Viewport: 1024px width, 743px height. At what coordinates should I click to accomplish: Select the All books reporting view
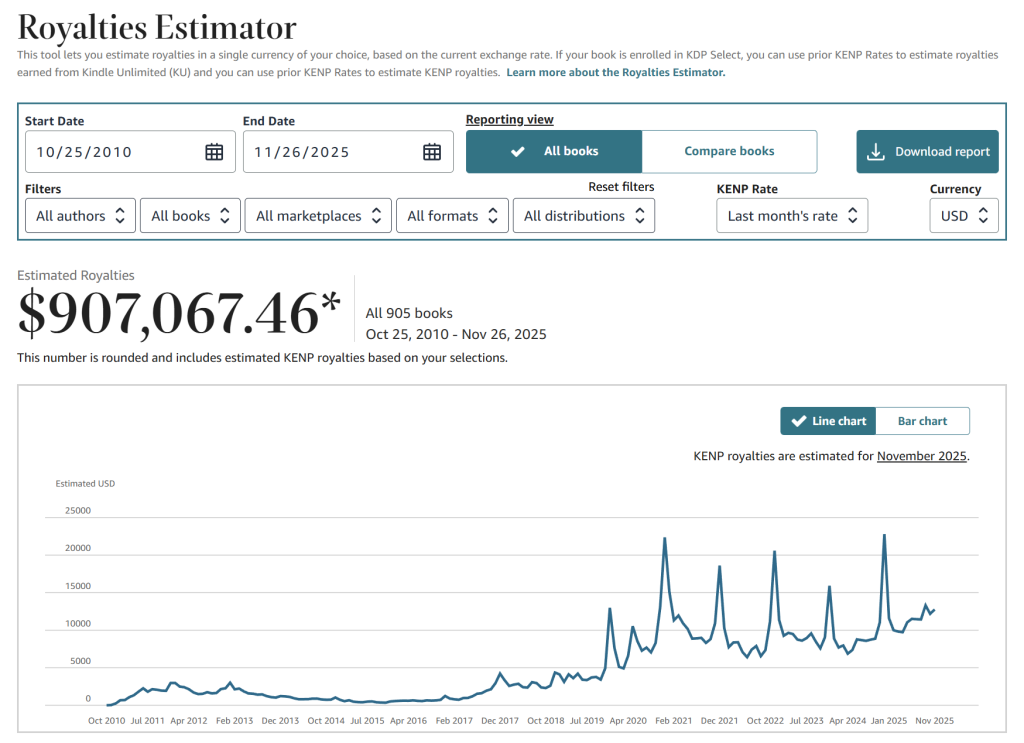pos(554,152)
